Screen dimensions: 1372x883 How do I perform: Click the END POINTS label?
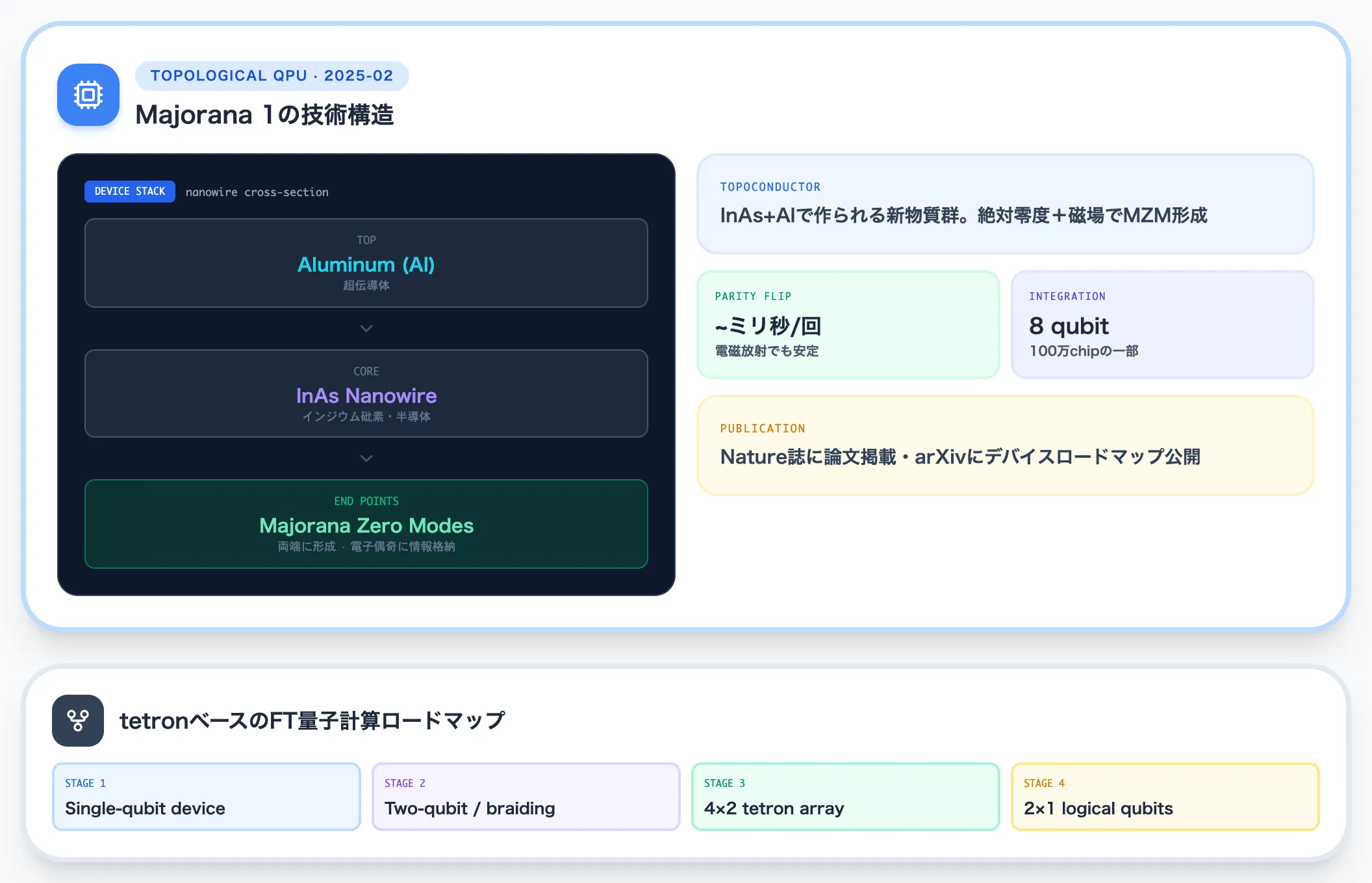[x=366, y=501]
